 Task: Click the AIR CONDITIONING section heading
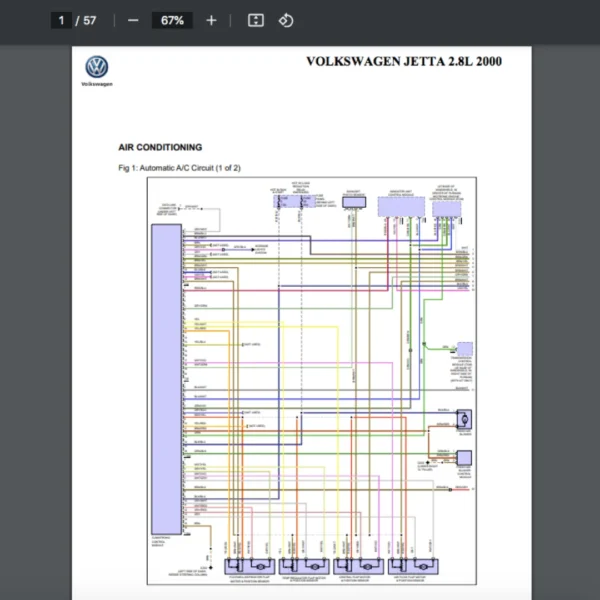point(160,147)
